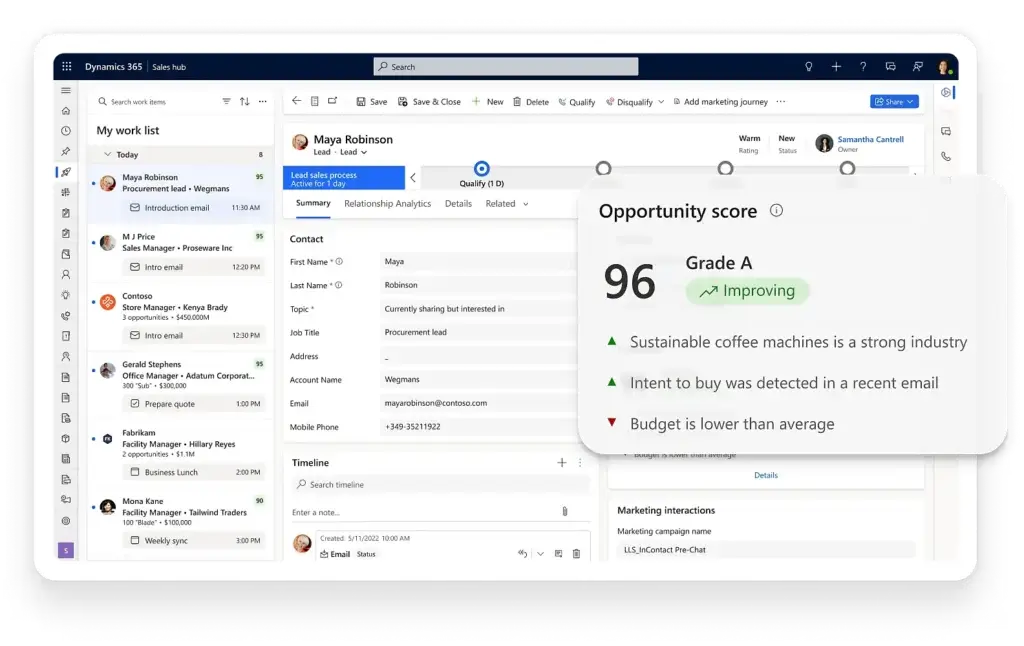Collapse the Today group in work list
Screen dimensions: 1024x646
[108, 154]
